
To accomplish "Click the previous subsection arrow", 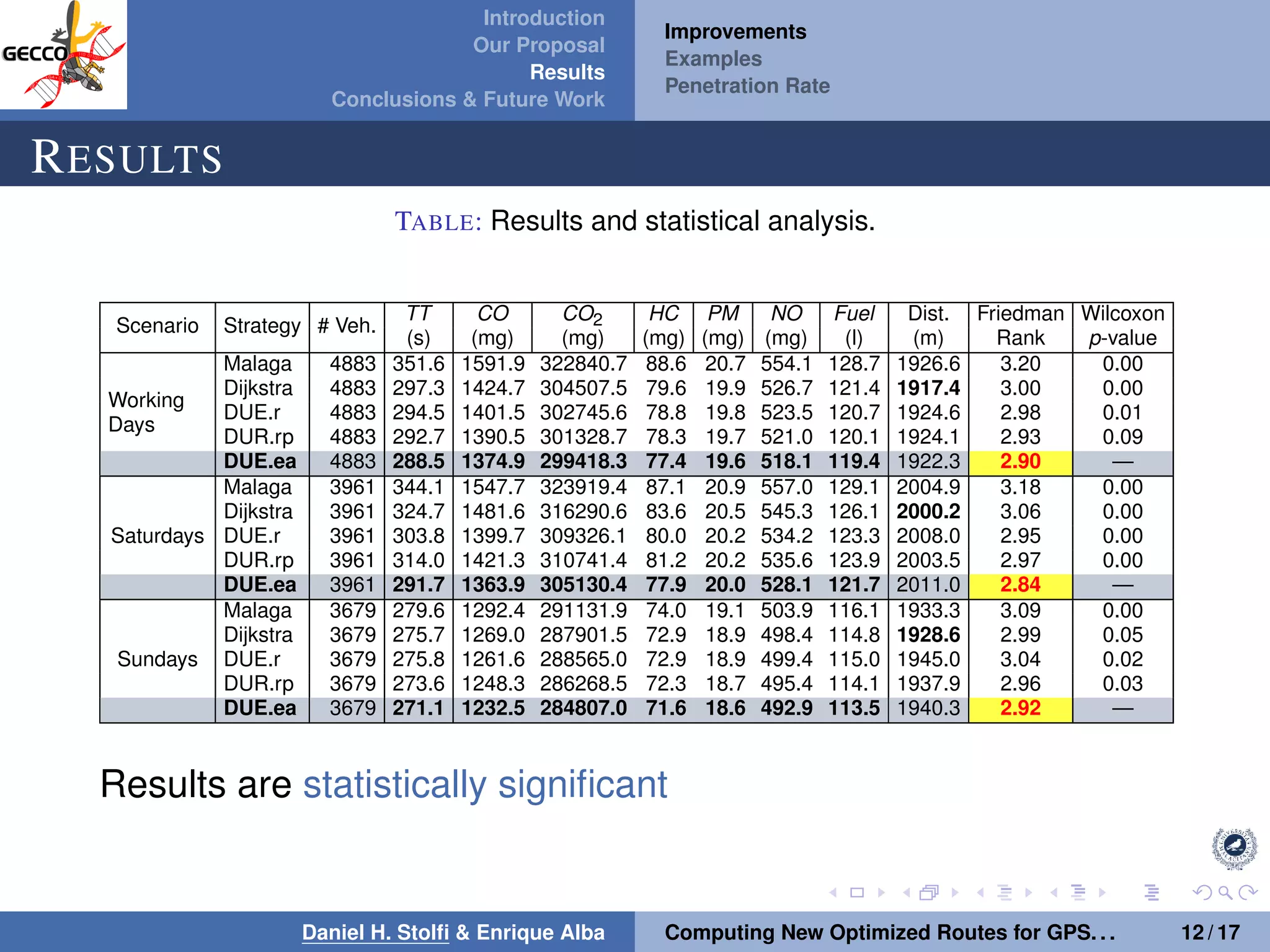I will point(980,892).
